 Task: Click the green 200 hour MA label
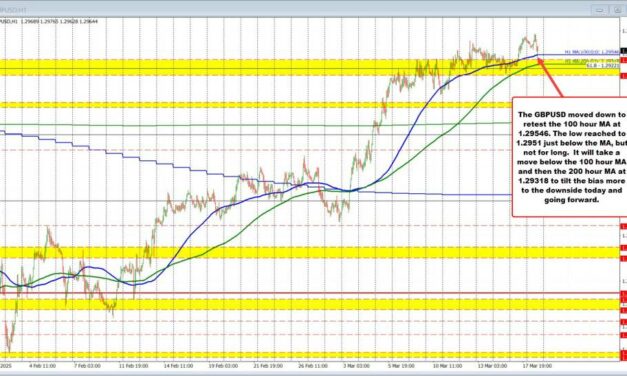(x=591, y=61)
